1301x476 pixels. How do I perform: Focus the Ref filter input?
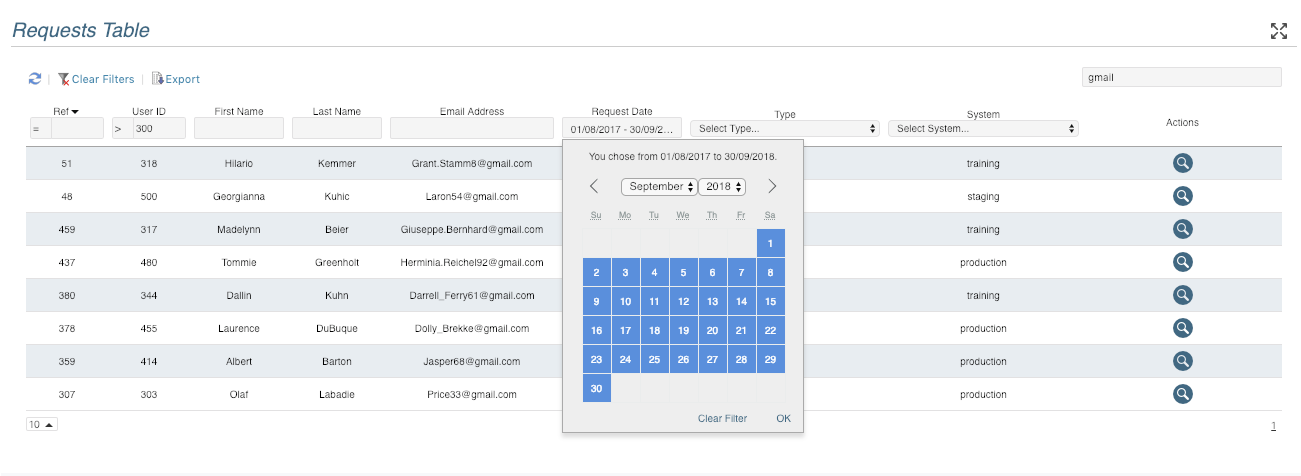(x=77, y=128)
